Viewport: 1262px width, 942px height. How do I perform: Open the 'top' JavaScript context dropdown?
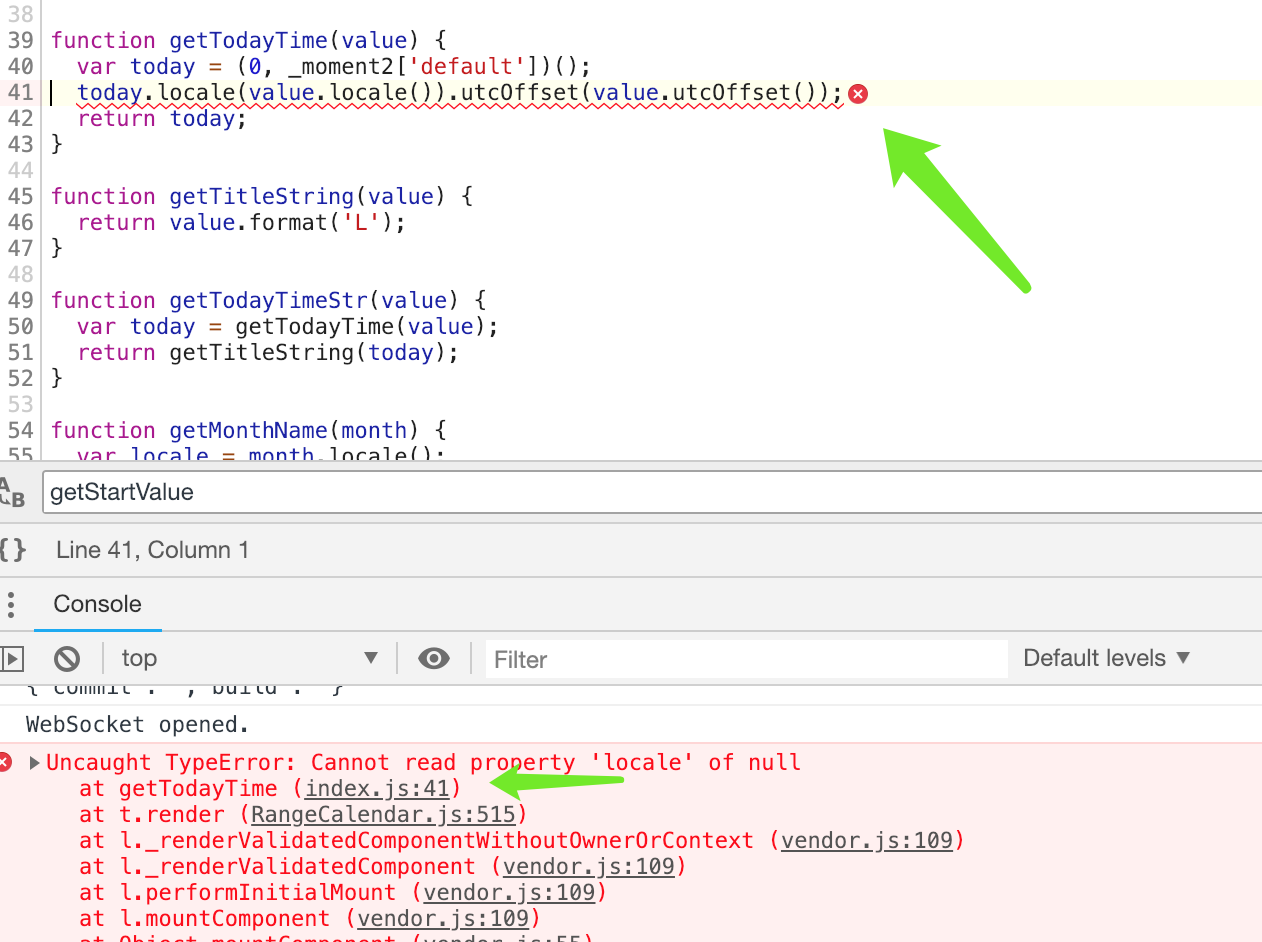[249, 658]
